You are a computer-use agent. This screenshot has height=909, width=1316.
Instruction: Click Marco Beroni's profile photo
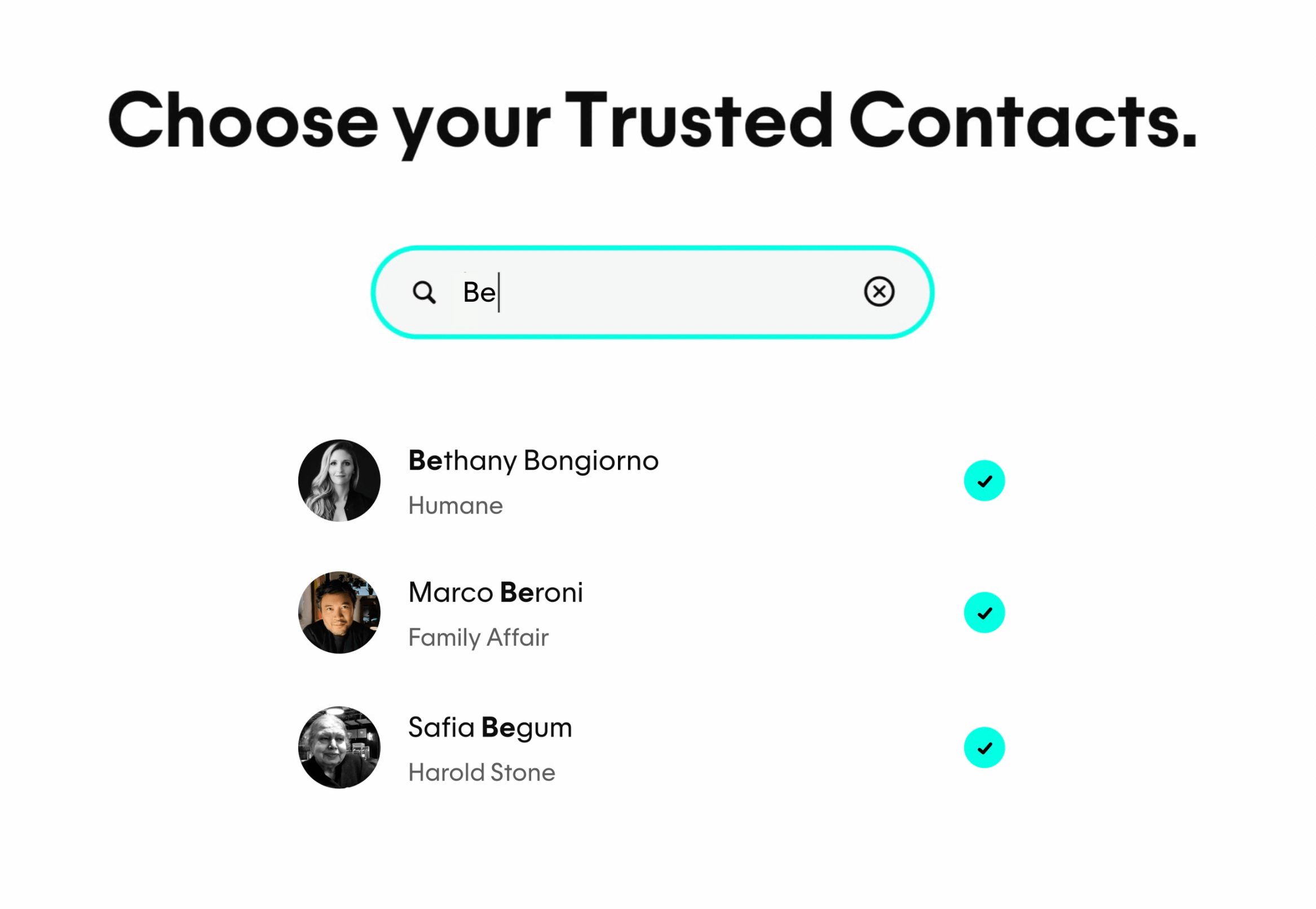tap(339, 612)
